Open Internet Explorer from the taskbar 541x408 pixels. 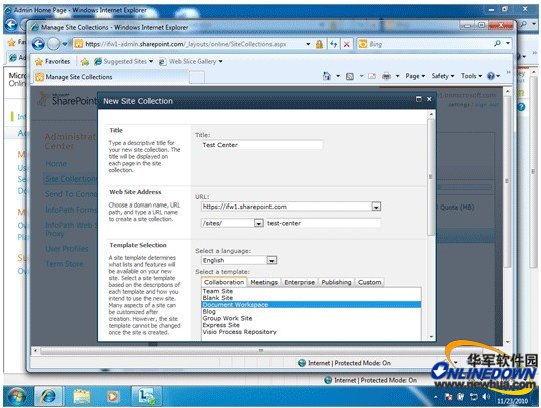click(x=48, y=396)
